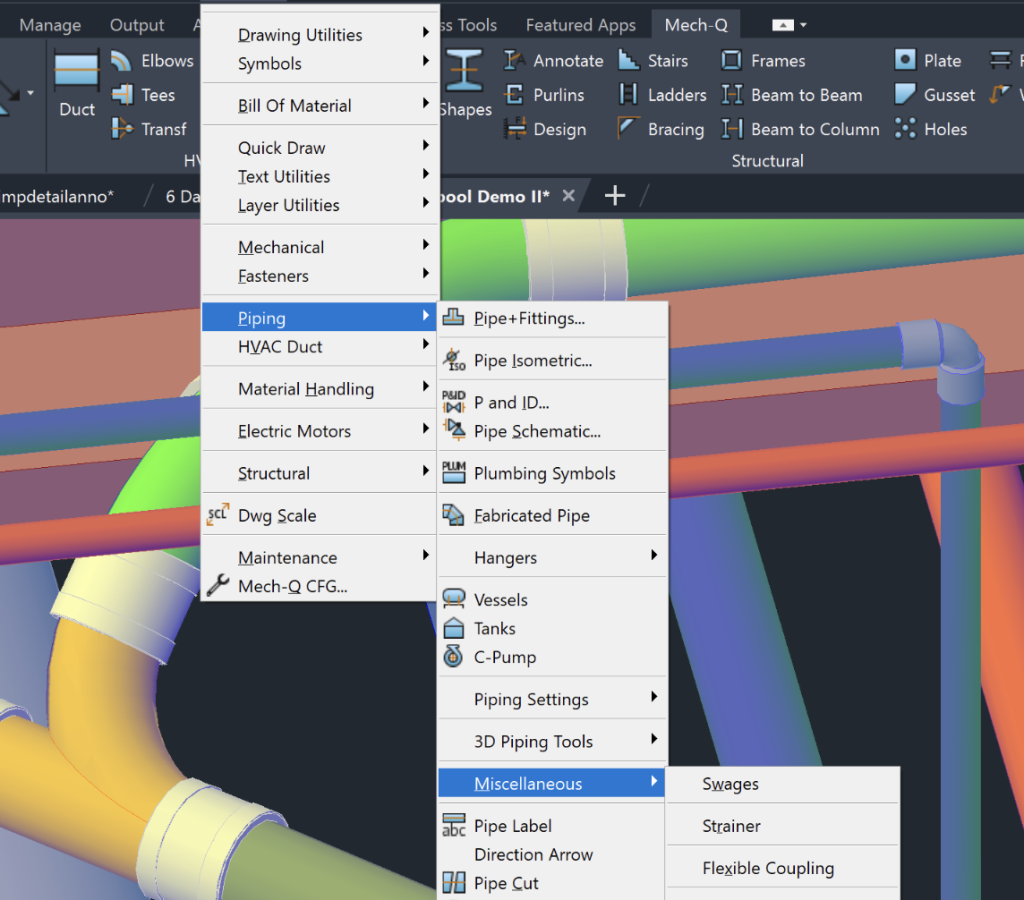Switch to the Featured Apps ribbon tab
Image resolution: width=1024 pixels, height=900 pixels.
(580, 24)
